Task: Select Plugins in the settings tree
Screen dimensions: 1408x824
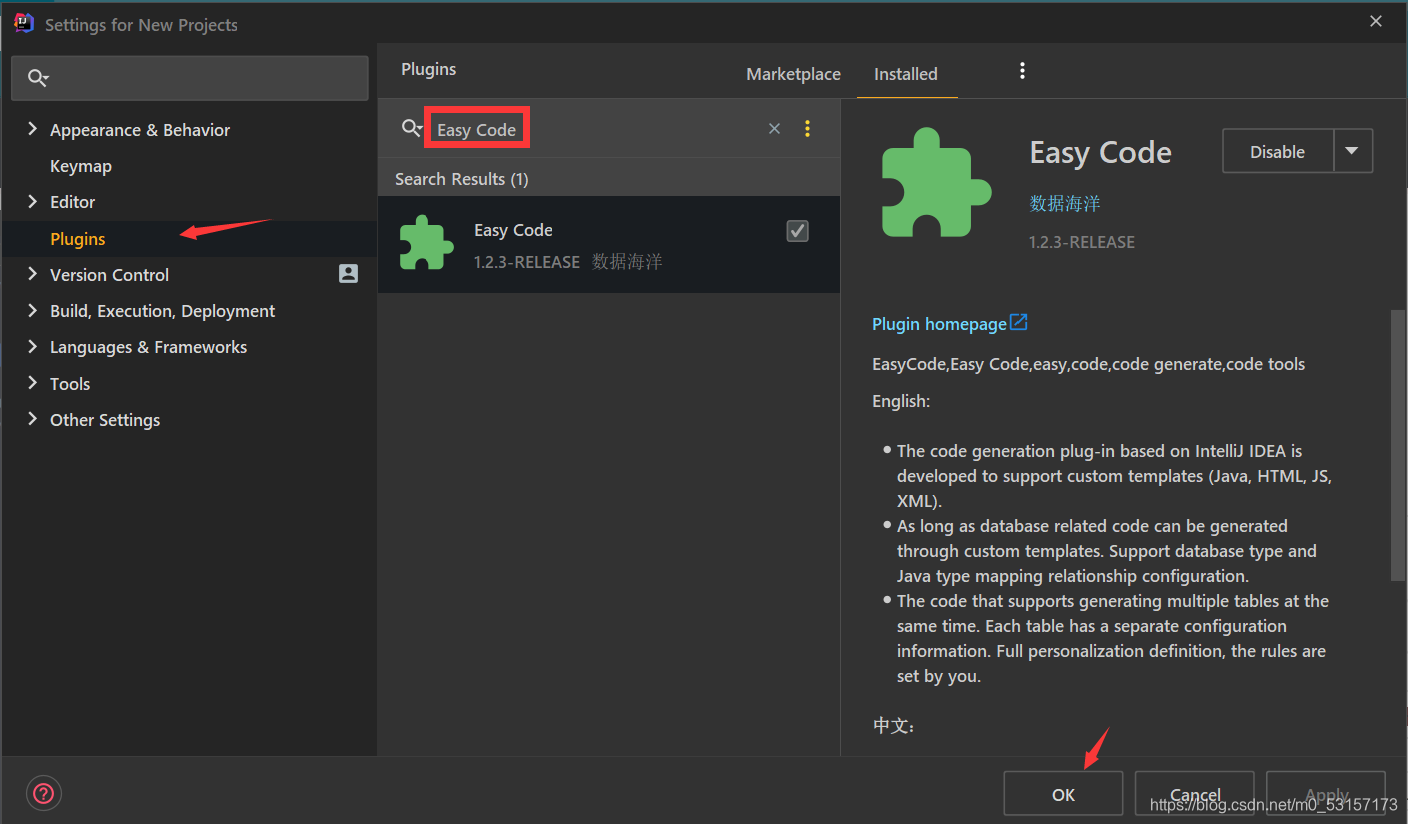Action: tap(78, 239)
